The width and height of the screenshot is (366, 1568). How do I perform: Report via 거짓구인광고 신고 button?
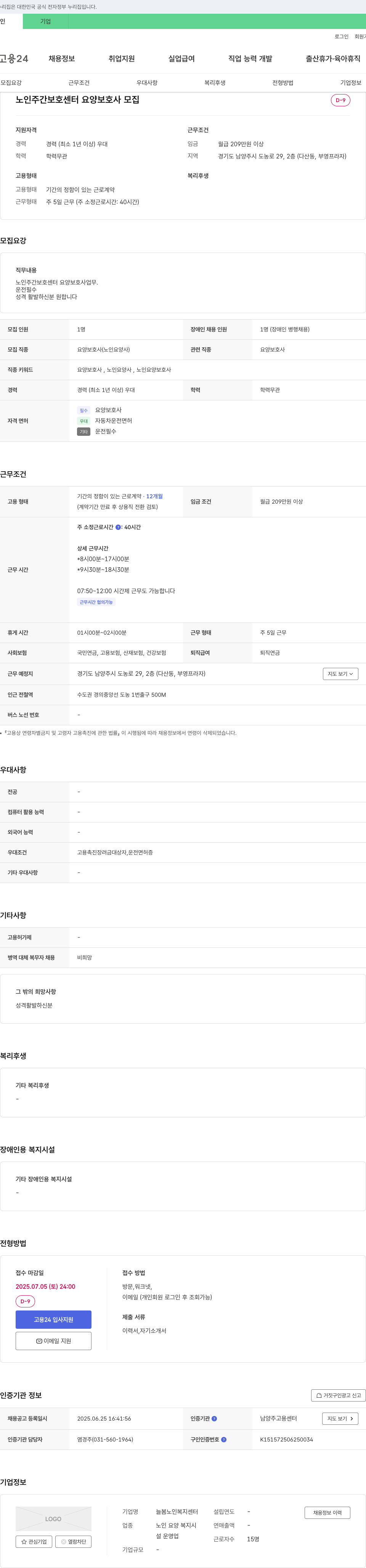coord(338,1395)
